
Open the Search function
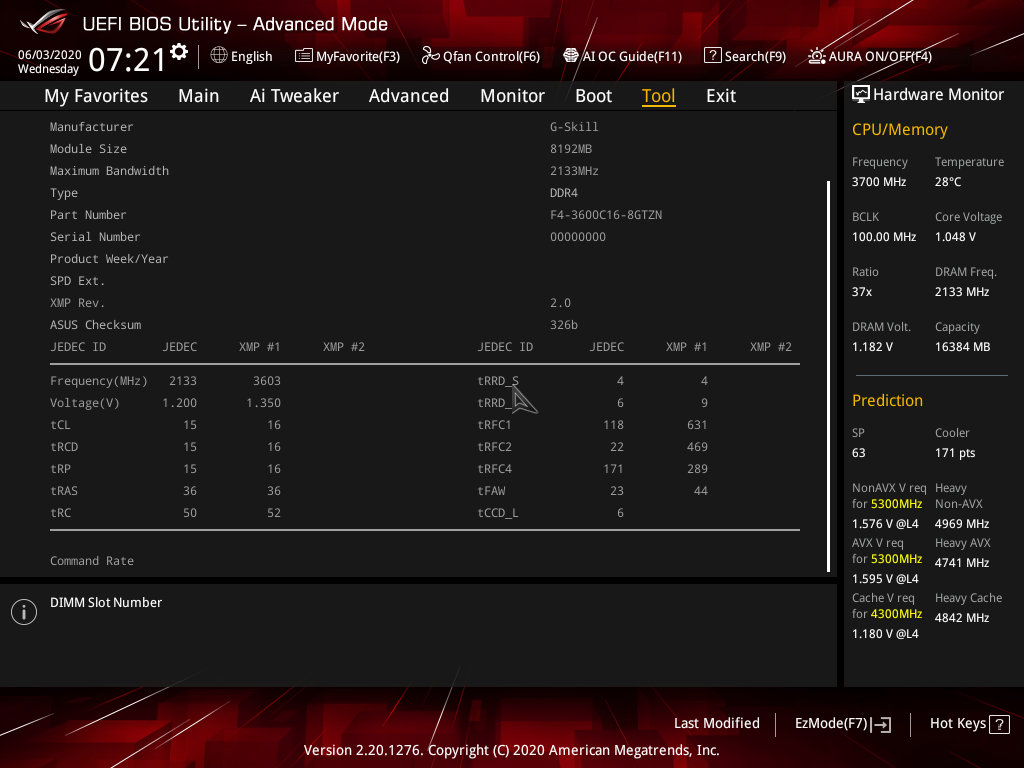[744, 56]
